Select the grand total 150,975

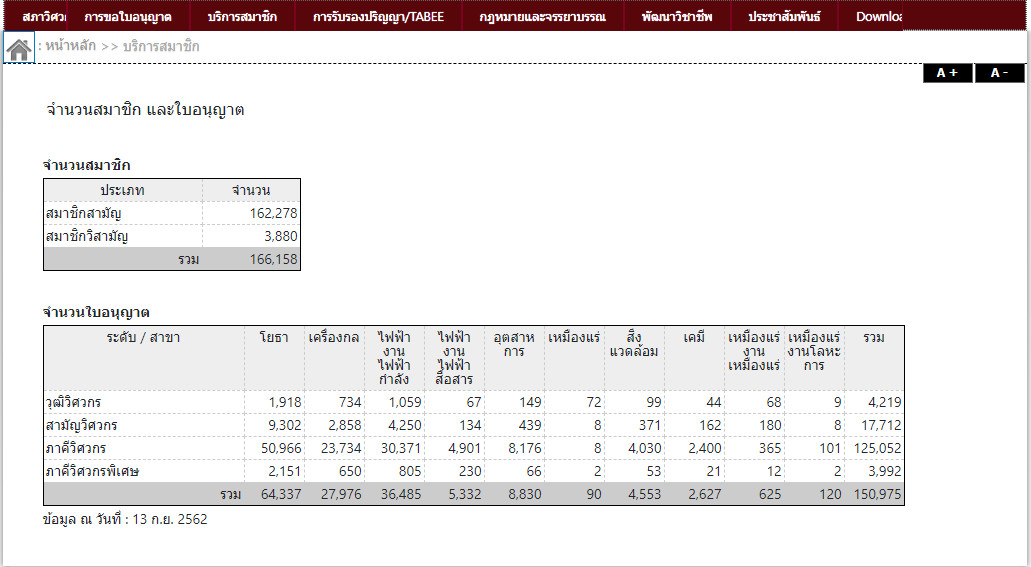point(878,495)
